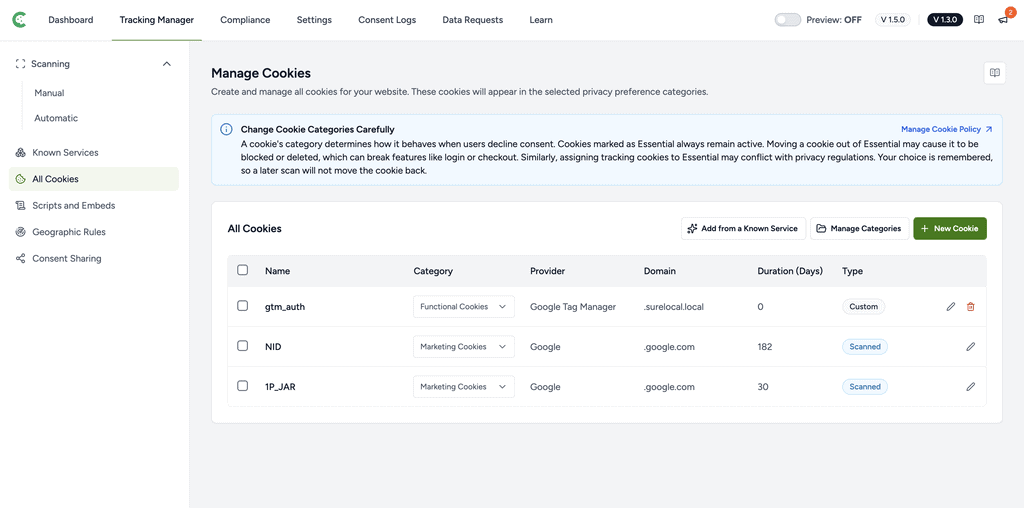Click the 1P_JAR cookie name
The image size is (1024, 508).
[281, 387]
